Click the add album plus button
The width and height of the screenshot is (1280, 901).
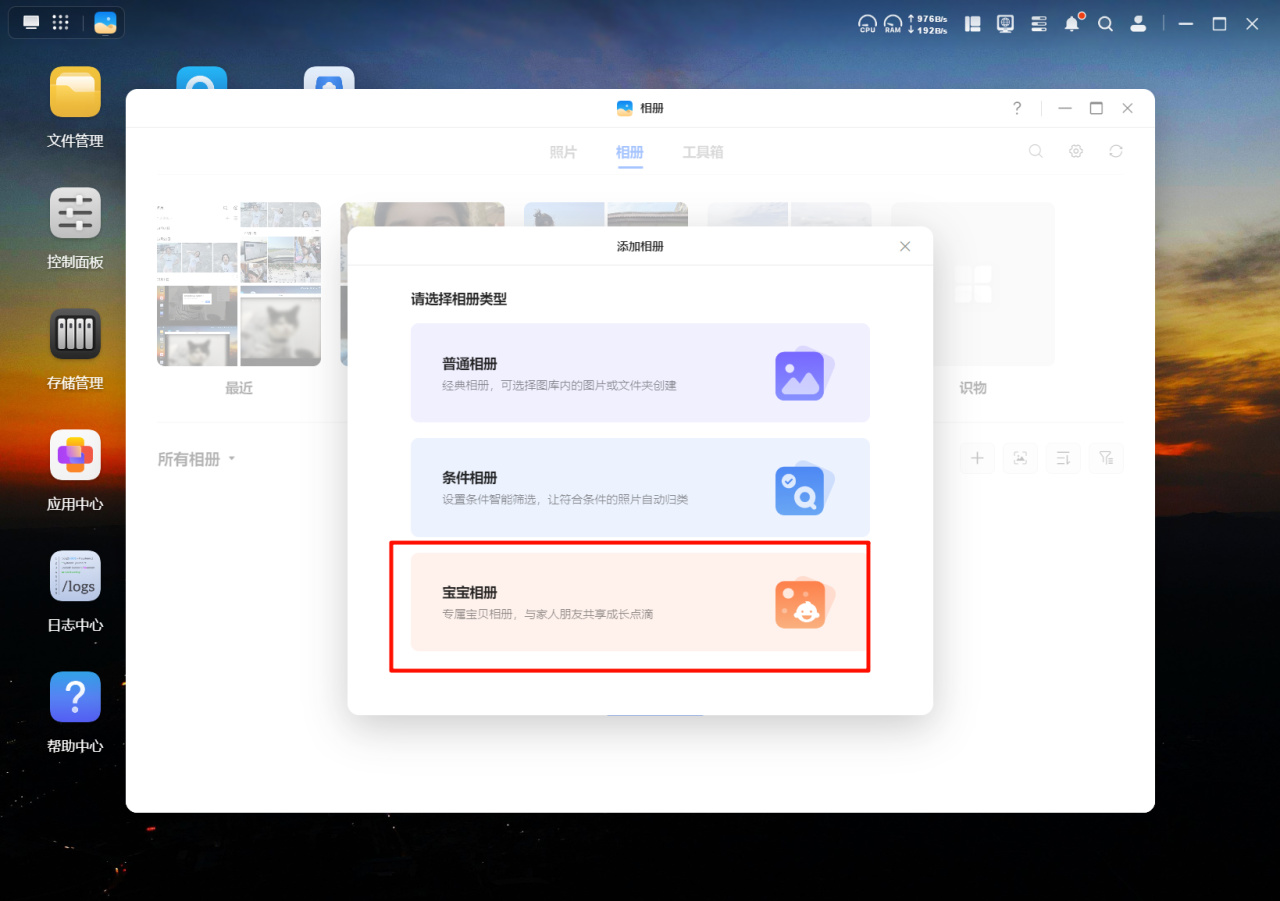(x=977, y=458)
